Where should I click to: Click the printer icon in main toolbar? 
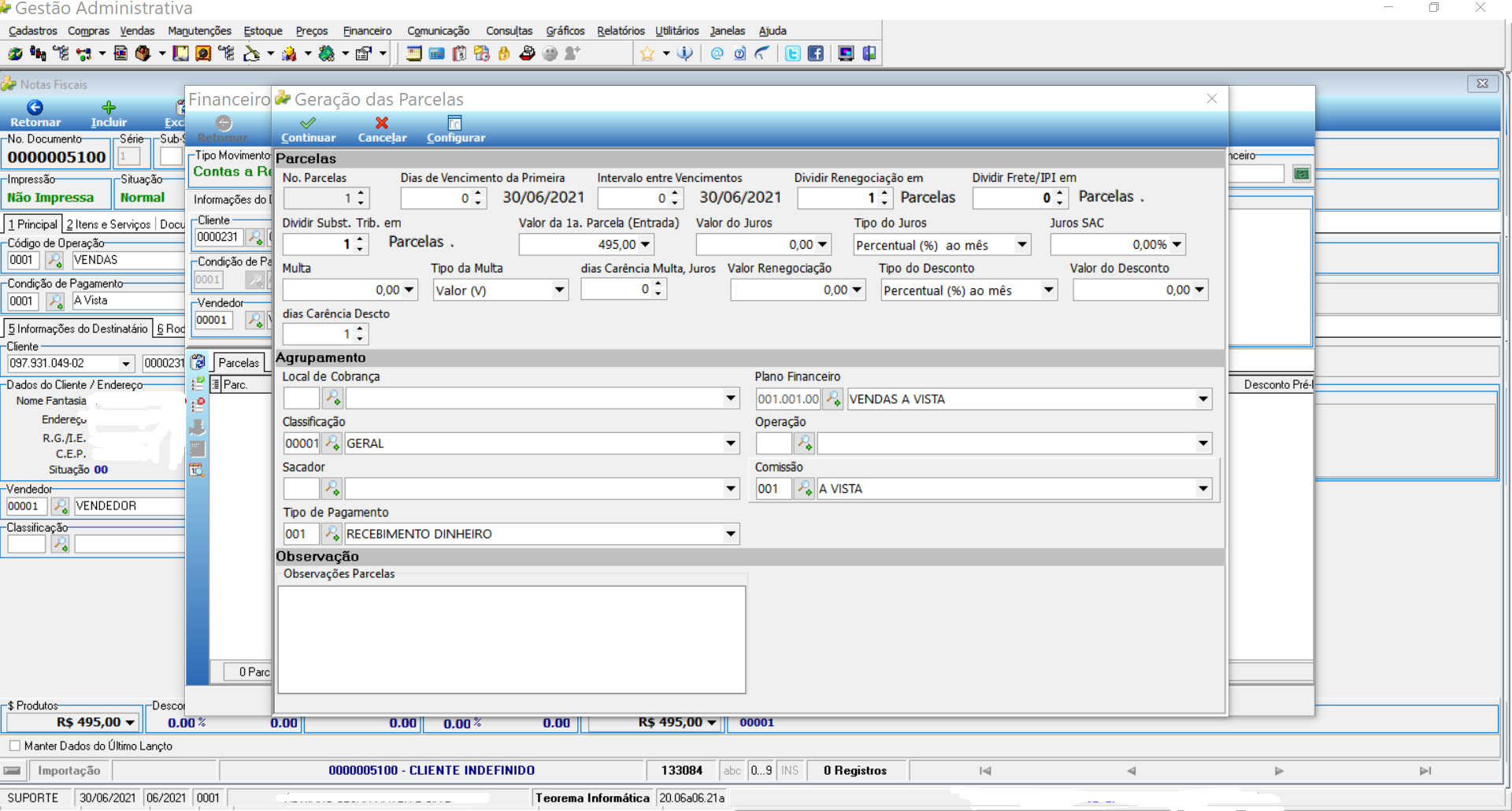(527, 54)
